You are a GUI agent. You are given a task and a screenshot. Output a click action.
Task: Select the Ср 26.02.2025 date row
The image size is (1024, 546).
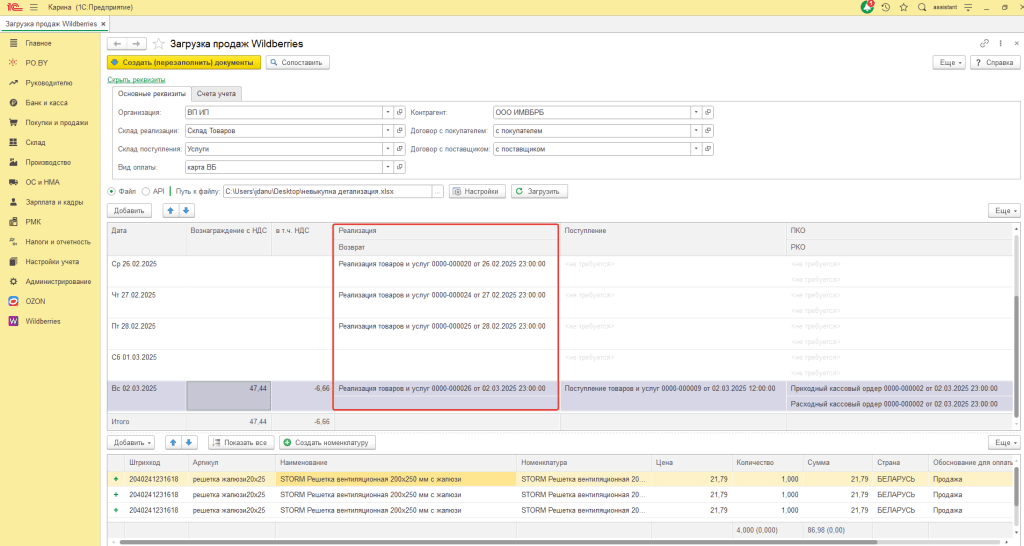point(147,264)
